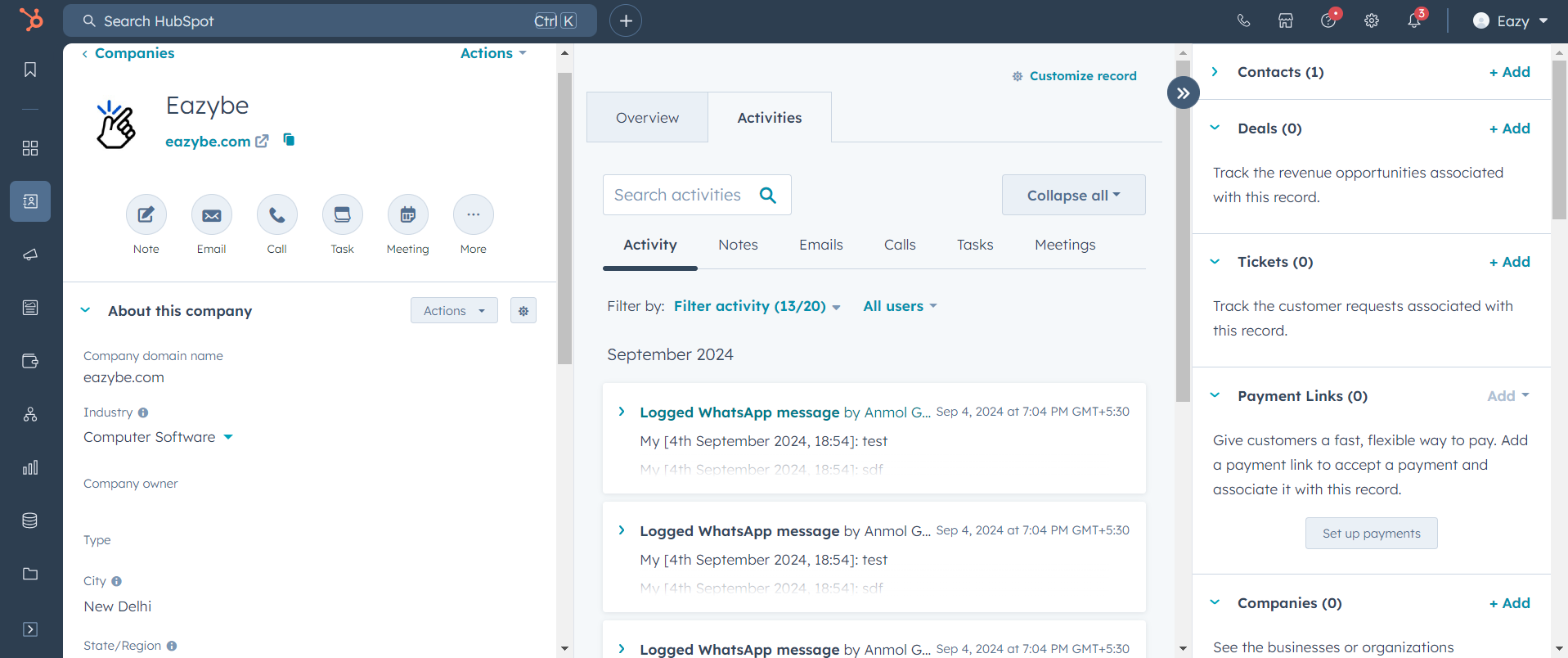
Task: Open the HubSpot sprocket home logo
Action: point(31,19)
